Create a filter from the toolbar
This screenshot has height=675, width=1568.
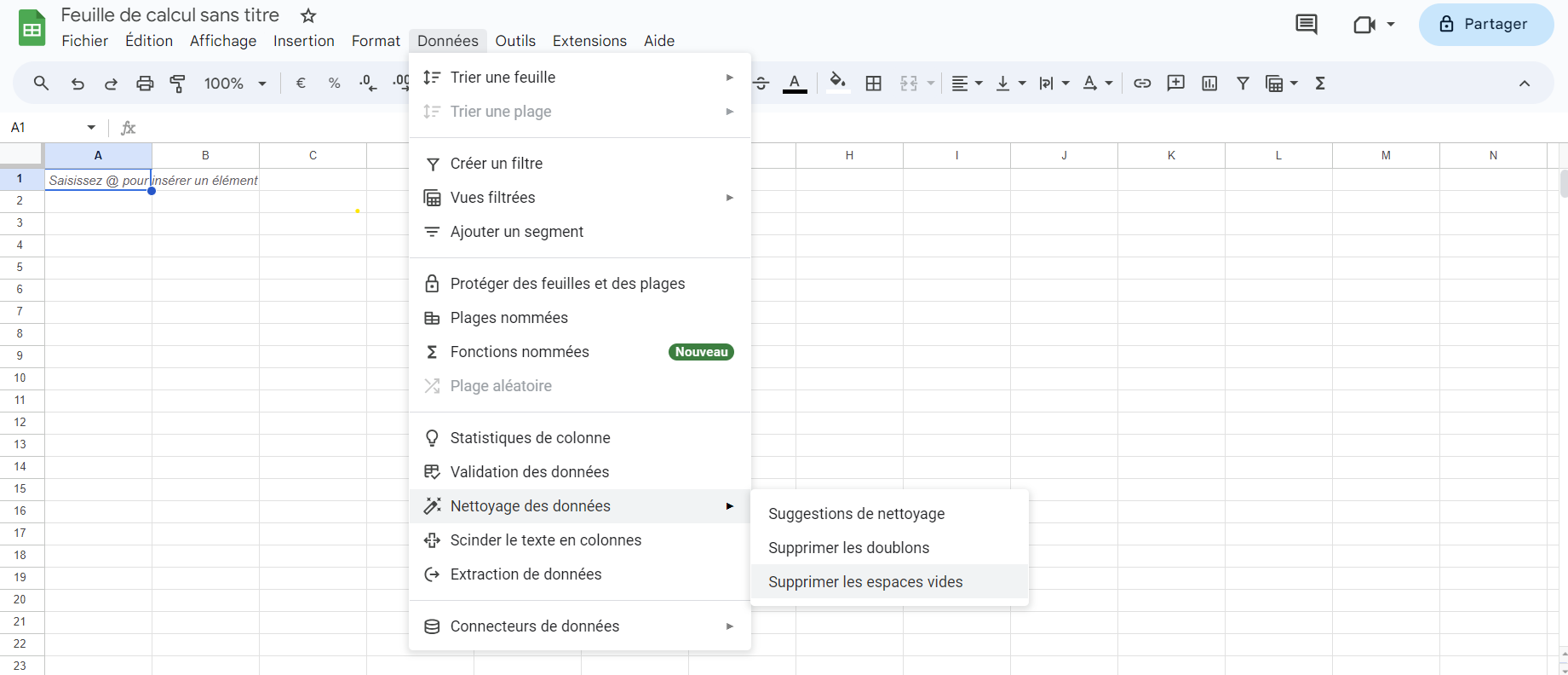coord(1243,83)
